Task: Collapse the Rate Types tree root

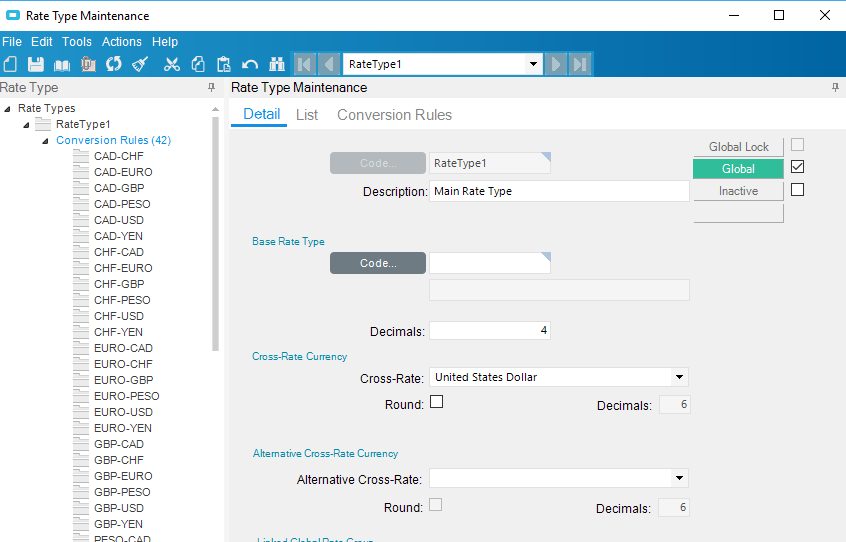Action: [7, 109]
